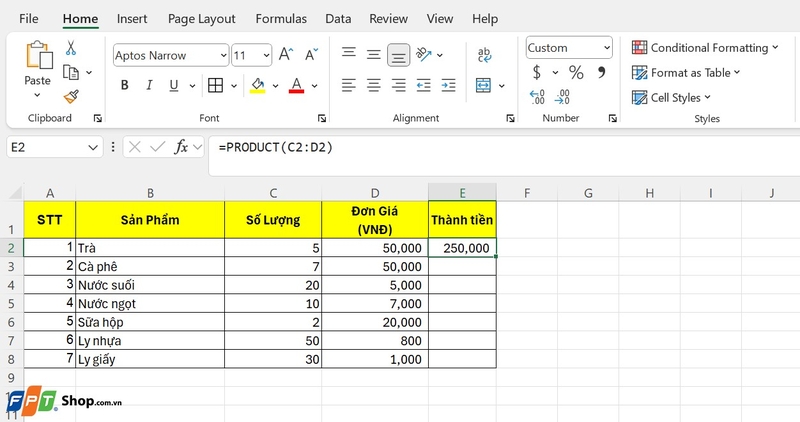
Task: Apply Accounting dollar number format
Action: [537, 72]
